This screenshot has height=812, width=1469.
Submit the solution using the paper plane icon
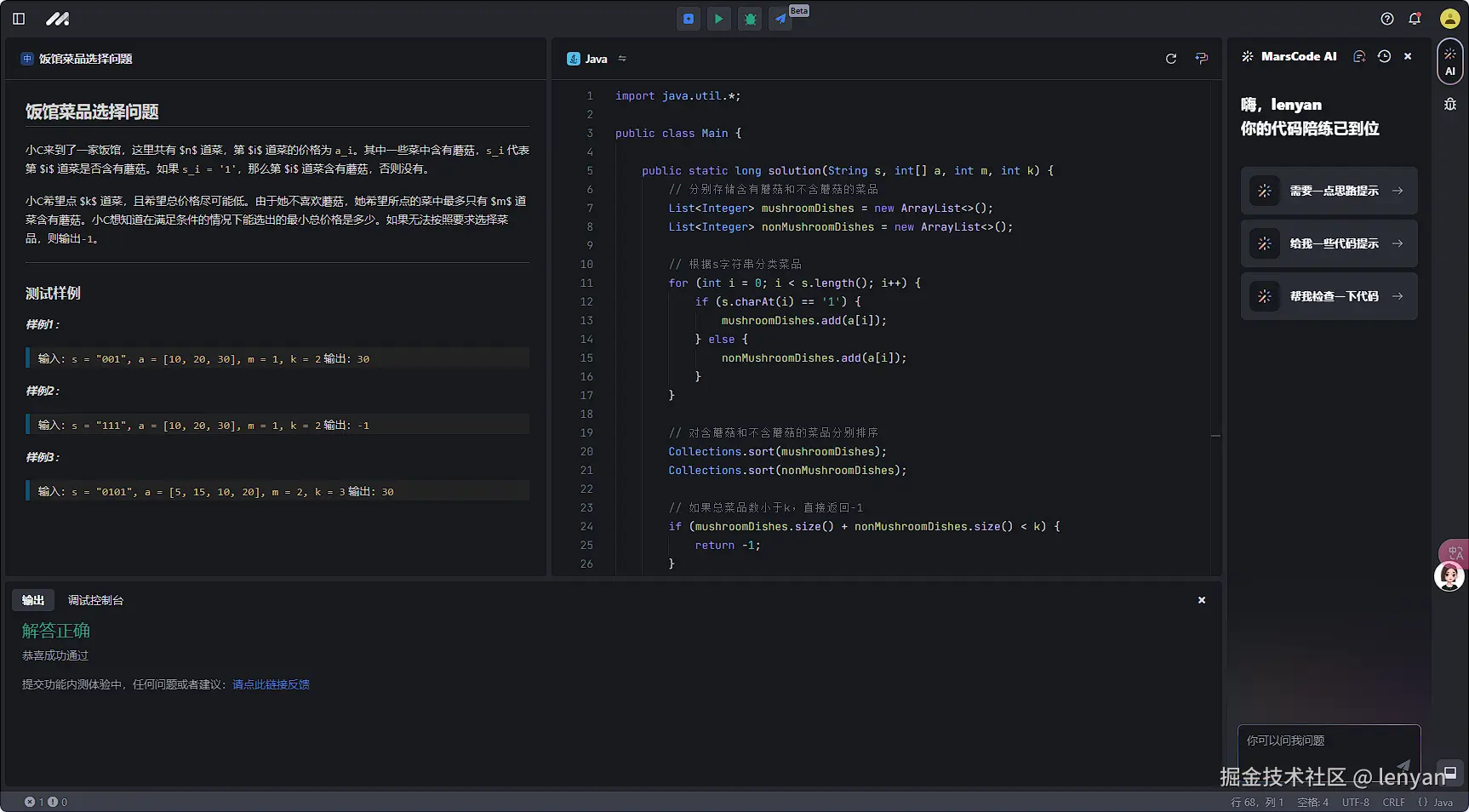[780, 19]
